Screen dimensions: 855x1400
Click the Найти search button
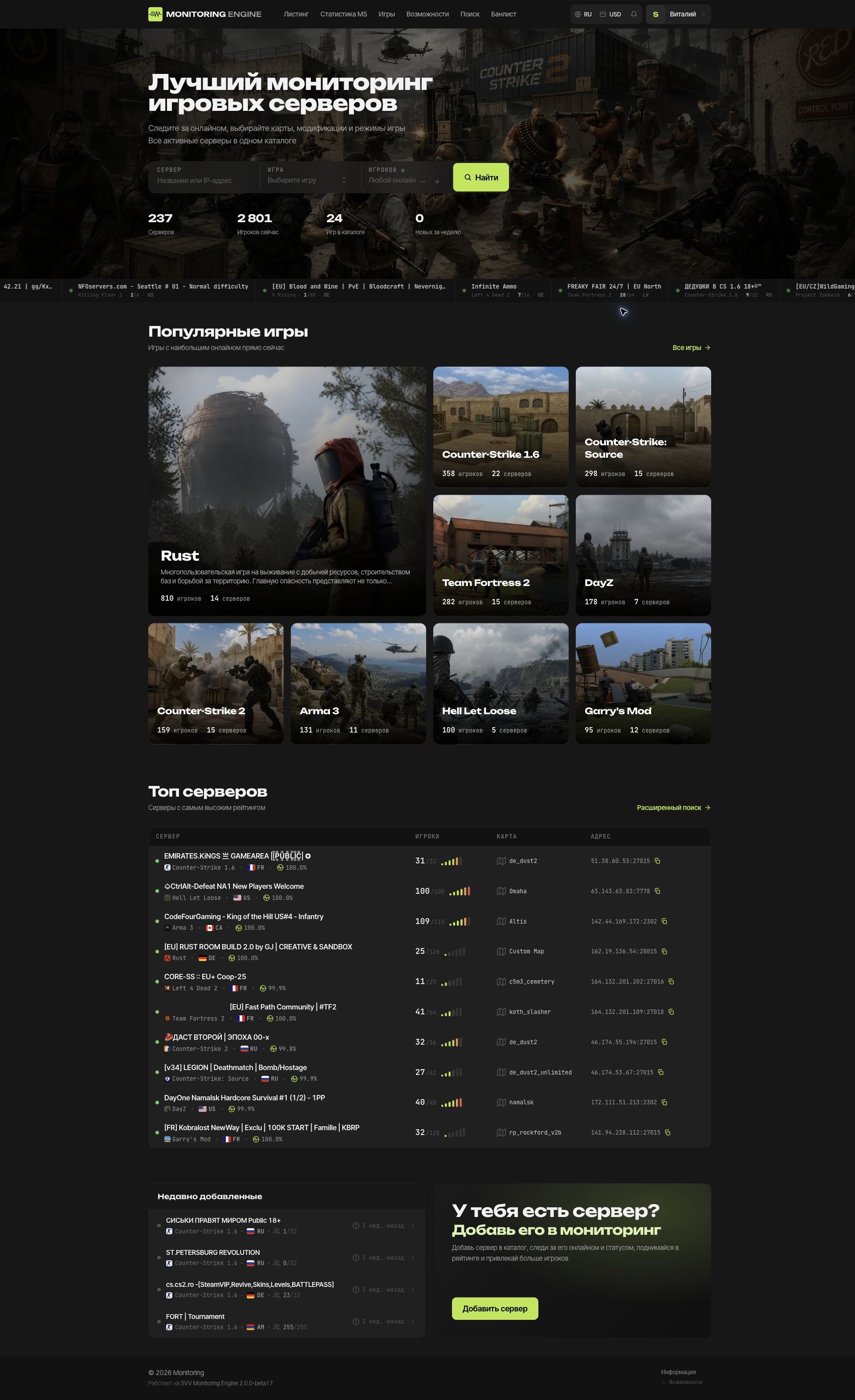point(480,177)
